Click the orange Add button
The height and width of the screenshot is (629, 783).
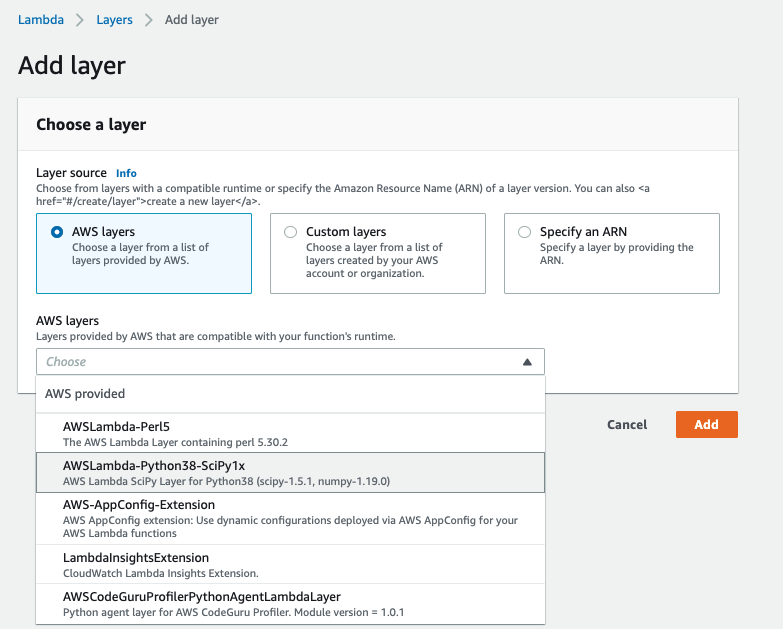tap(707, 424)
